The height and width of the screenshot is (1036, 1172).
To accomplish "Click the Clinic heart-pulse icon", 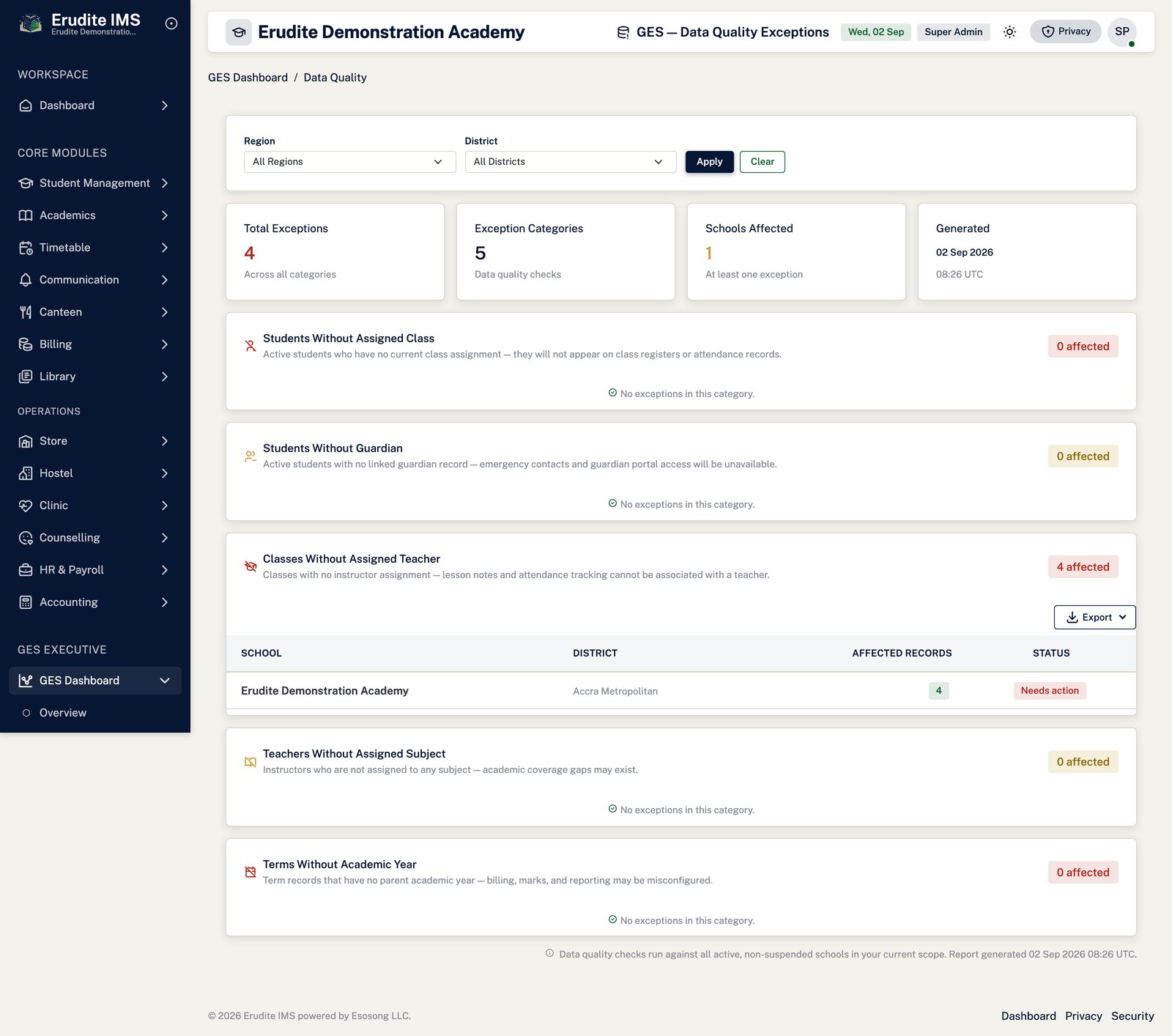I will click(x=26, y=506).
